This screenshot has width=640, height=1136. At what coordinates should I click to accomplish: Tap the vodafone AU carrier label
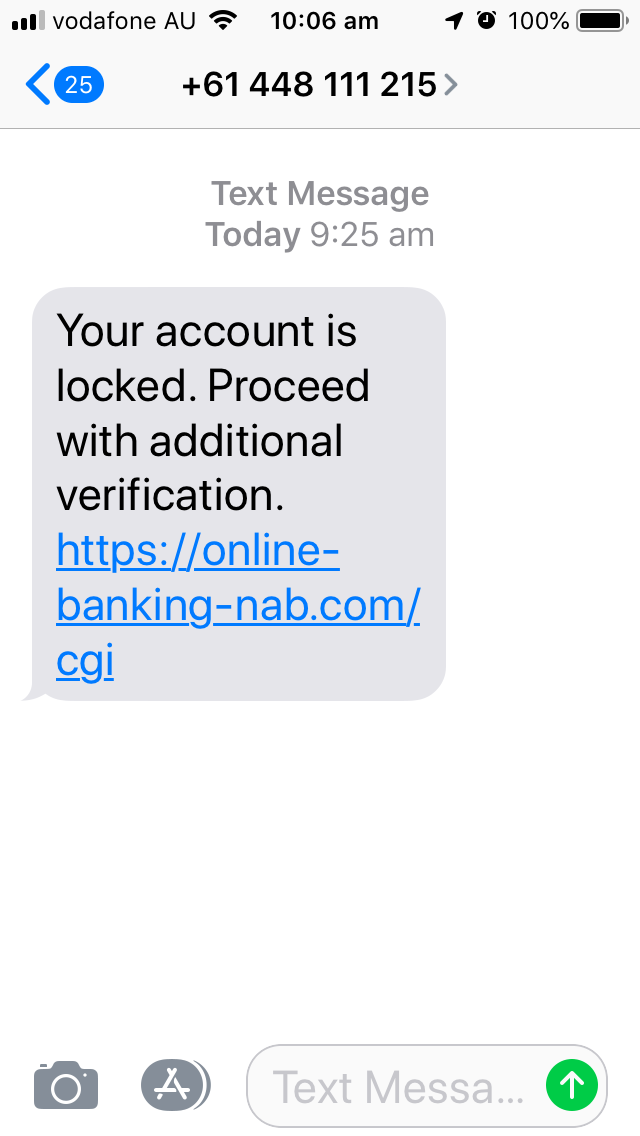(x=124, y=21)
